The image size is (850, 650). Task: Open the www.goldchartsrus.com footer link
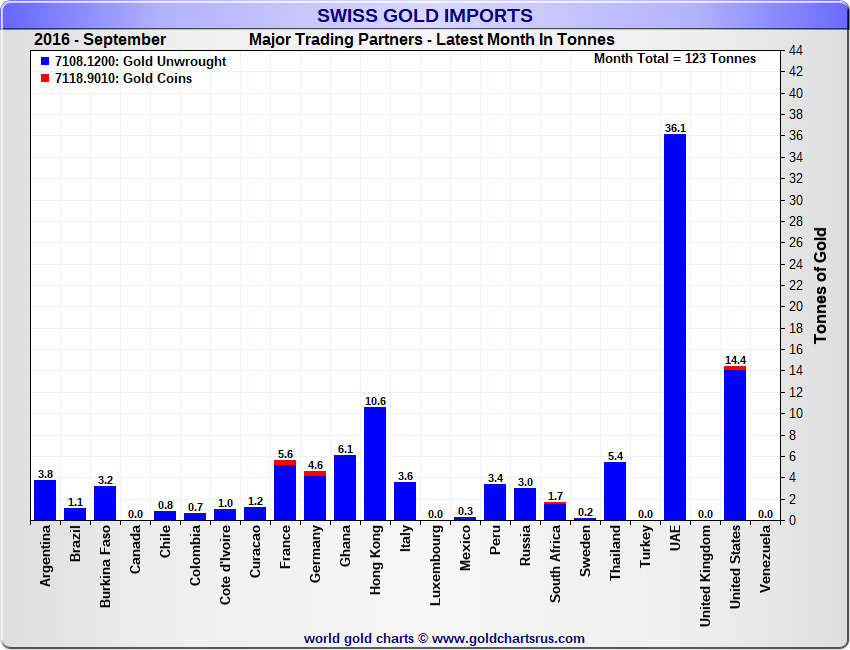point(509,638)
